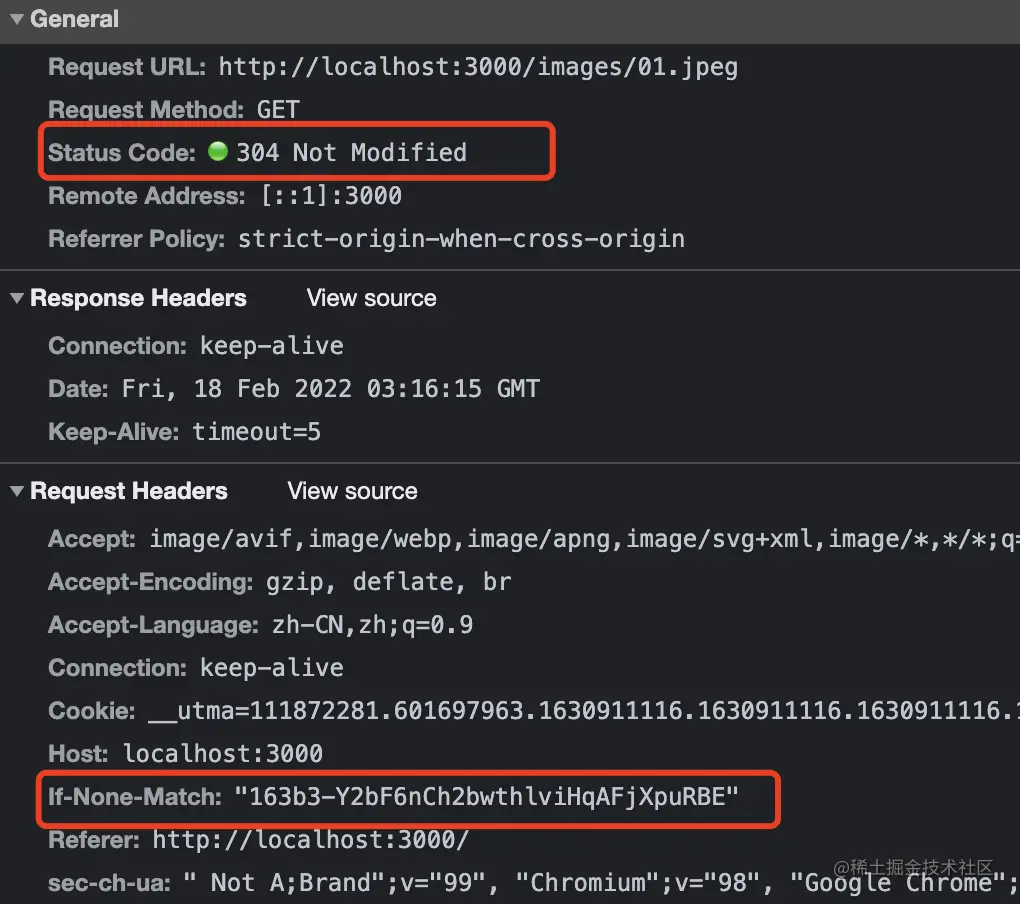This screenshot has width=1020, height=904.
Task: Select the Cookie __utma value
Action: pos(584,710)
